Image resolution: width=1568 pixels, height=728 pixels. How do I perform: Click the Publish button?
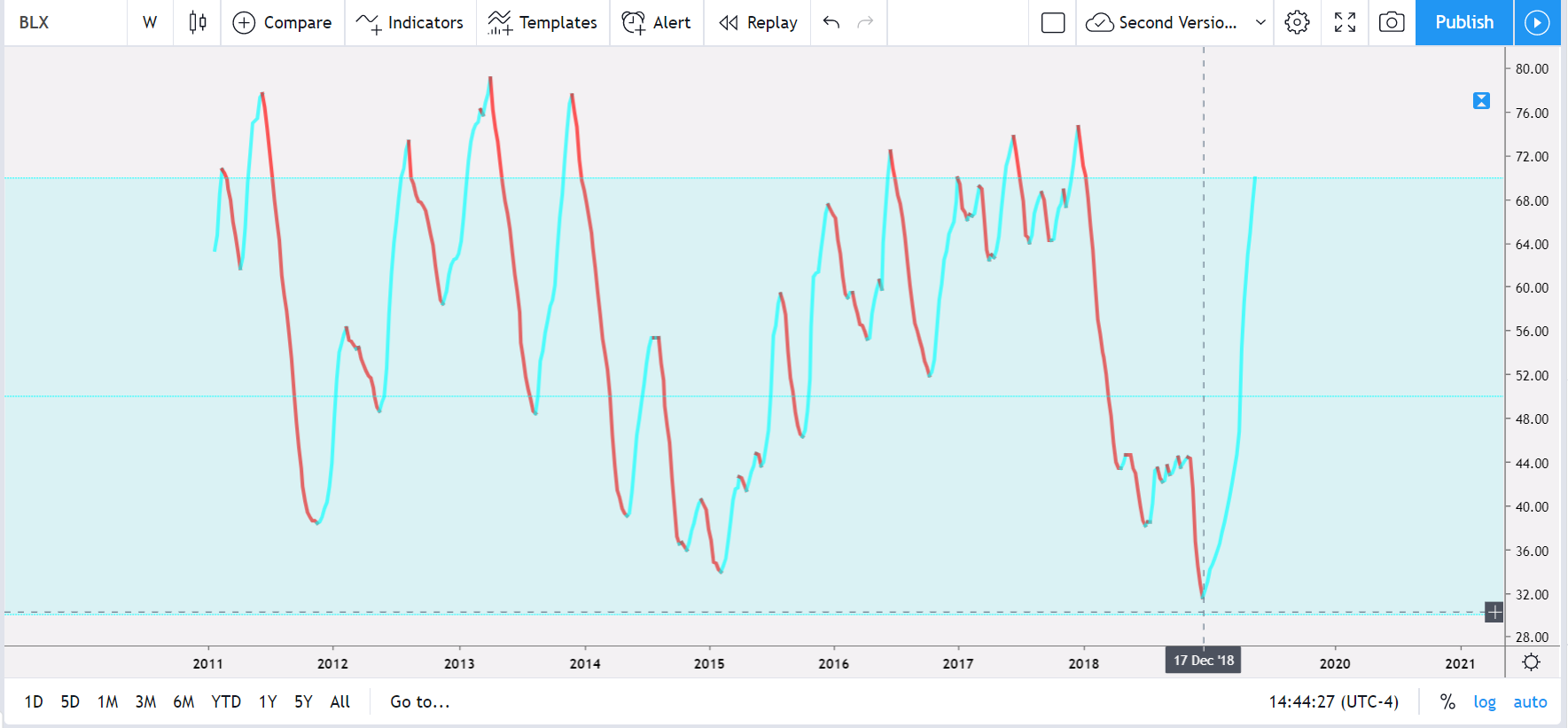pyautogui.click(x=1464, y=22)
